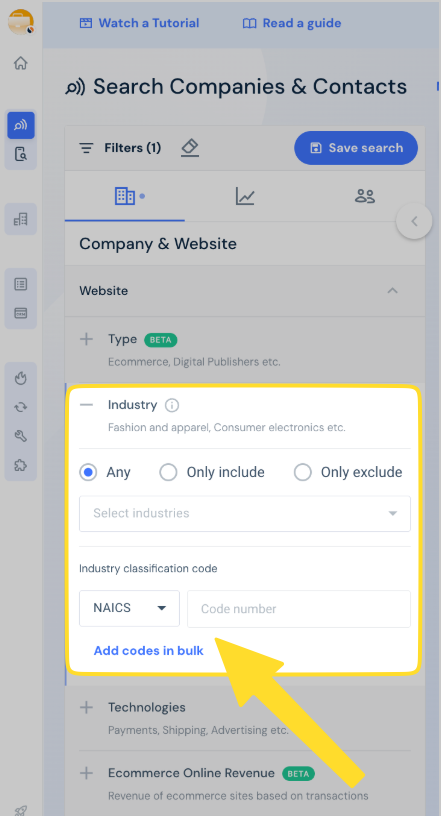Click the sidebar wrench tools icon
Viewport: 441px width, 816px height.
tap(20, 436)
